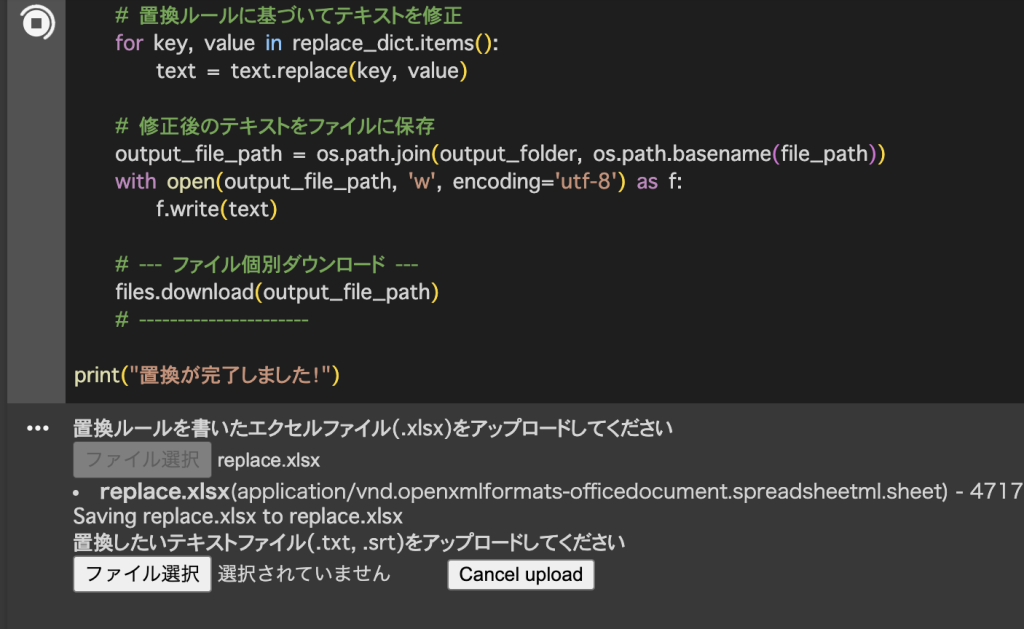This screenshot has width=1024, height=629.
Task: Click the output_file_path assignment line
Action: coord(500,154)
